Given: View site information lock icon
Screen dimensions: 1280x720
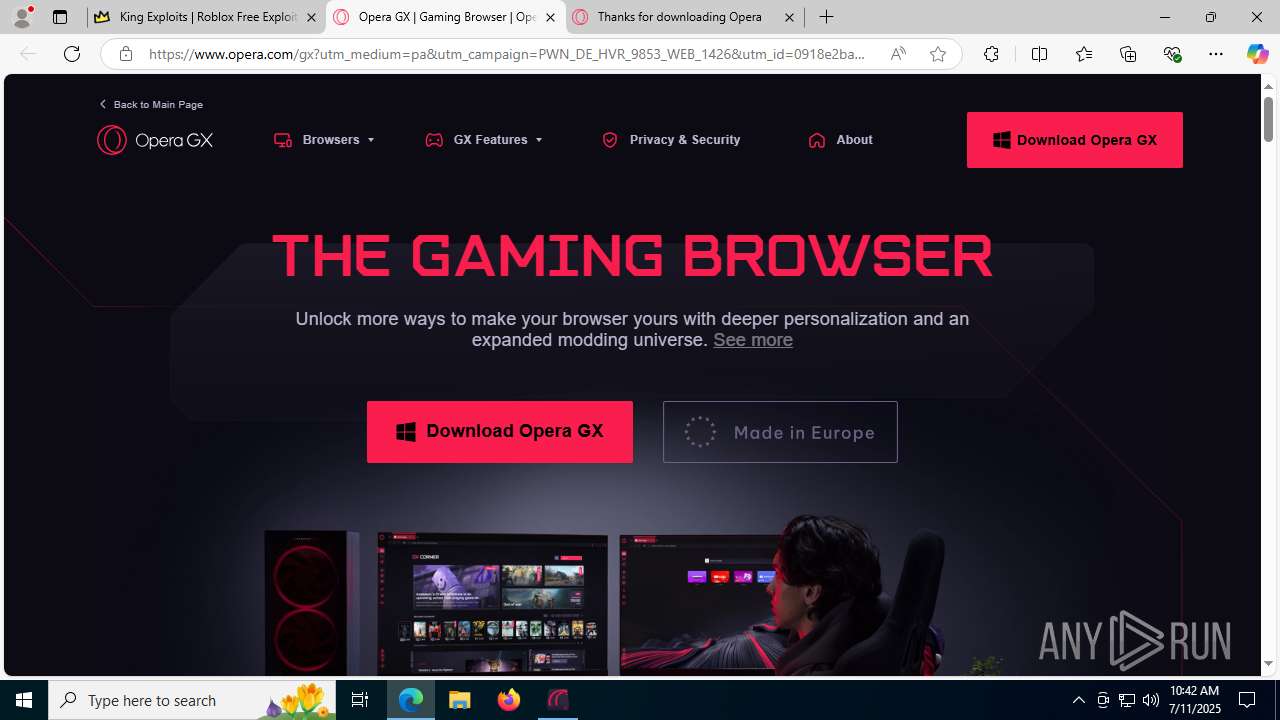Looking at the screenshot, I should point(125,54).
